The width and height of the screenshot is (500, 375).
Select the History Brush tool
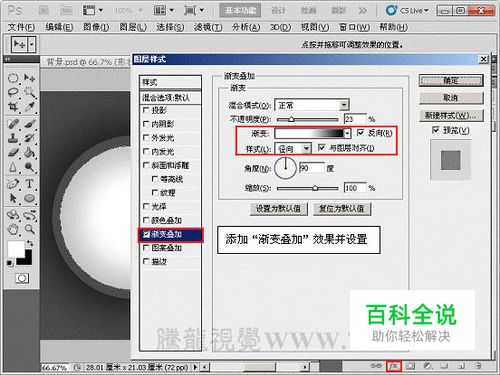29,138
